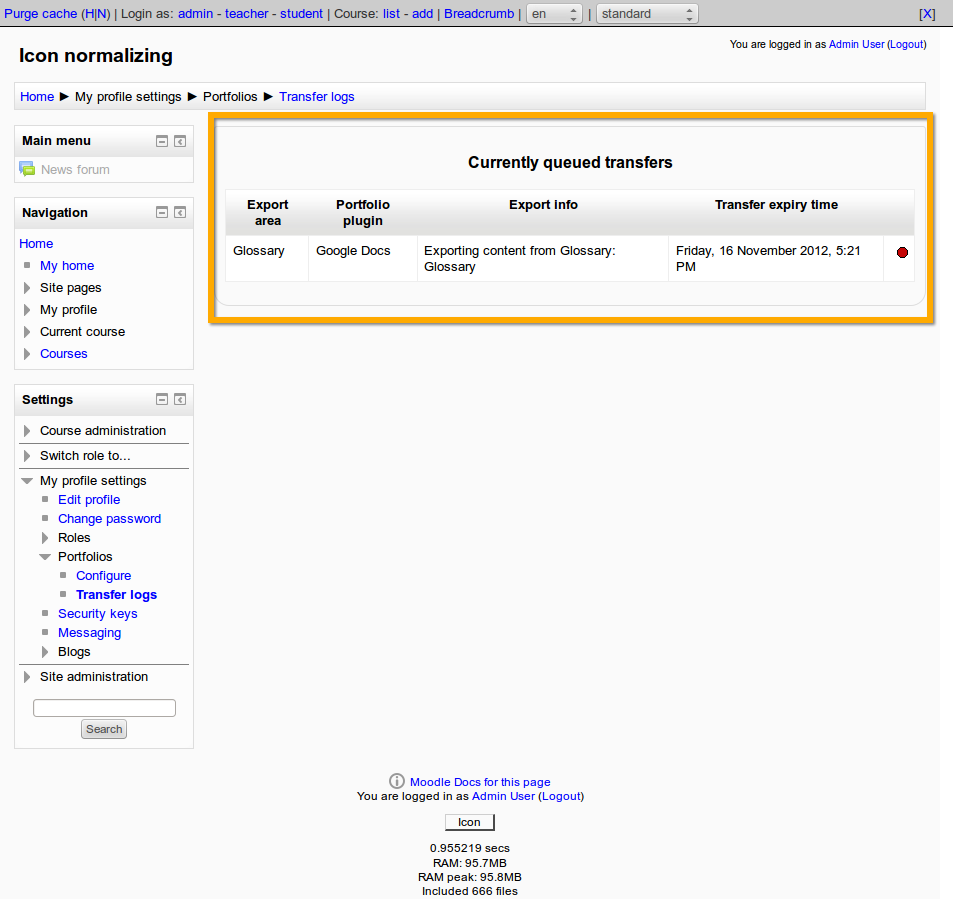
Task: Go to Home in breadcrumb
Action: pyautogui.click(x=37, y=97)
